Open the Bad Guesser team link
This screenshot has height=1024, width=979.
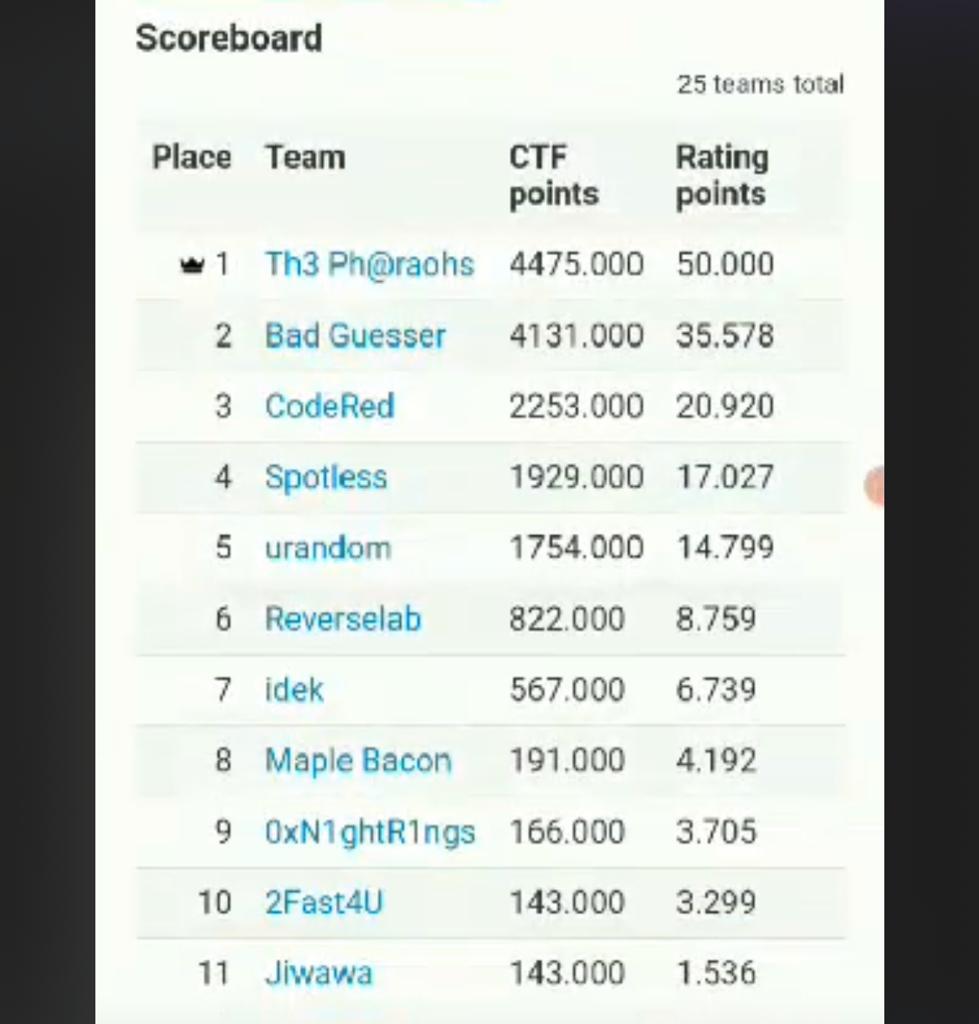point(355,336)
